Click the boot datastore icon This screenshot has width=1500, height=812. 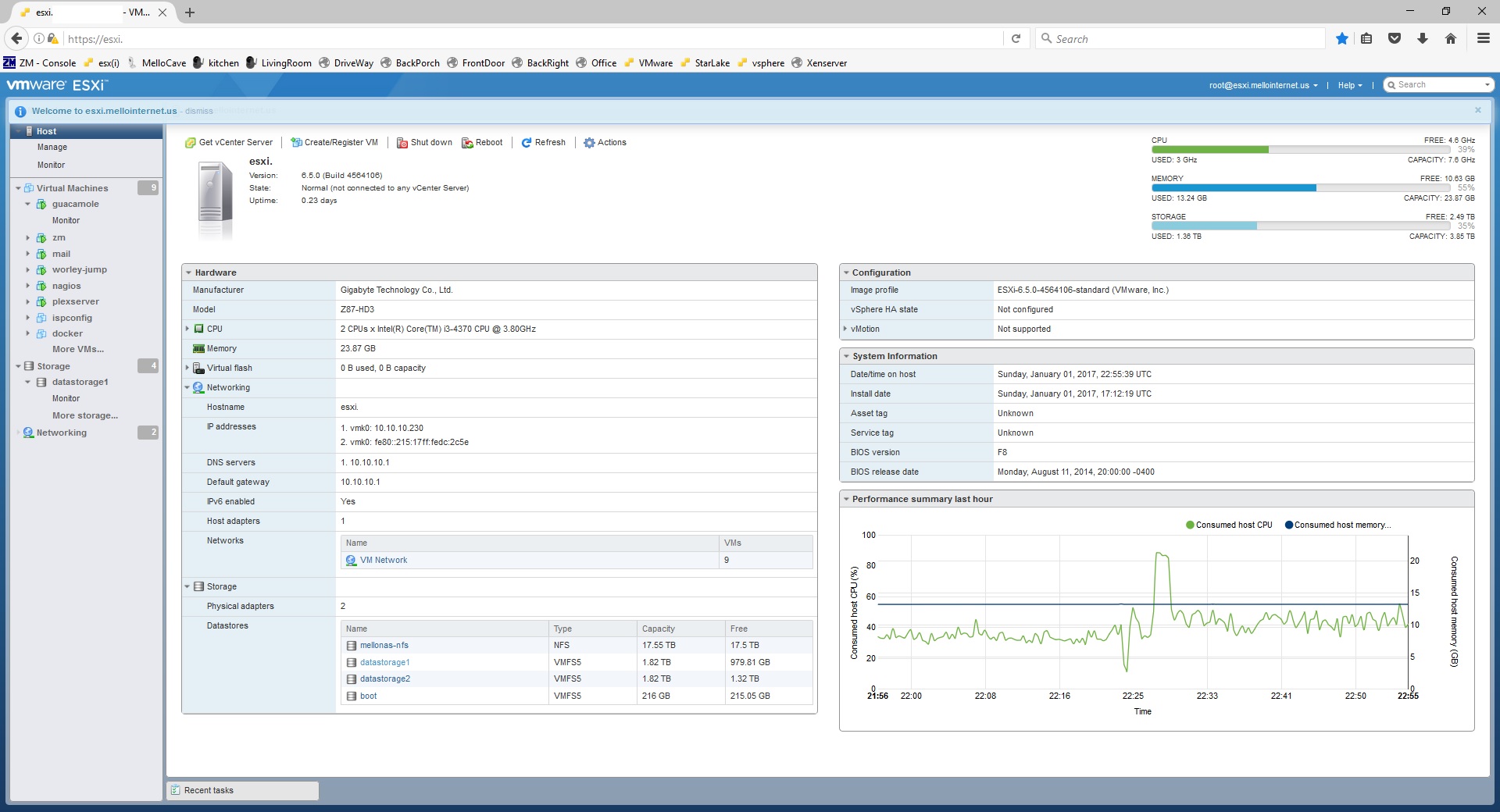pos(352,696)
